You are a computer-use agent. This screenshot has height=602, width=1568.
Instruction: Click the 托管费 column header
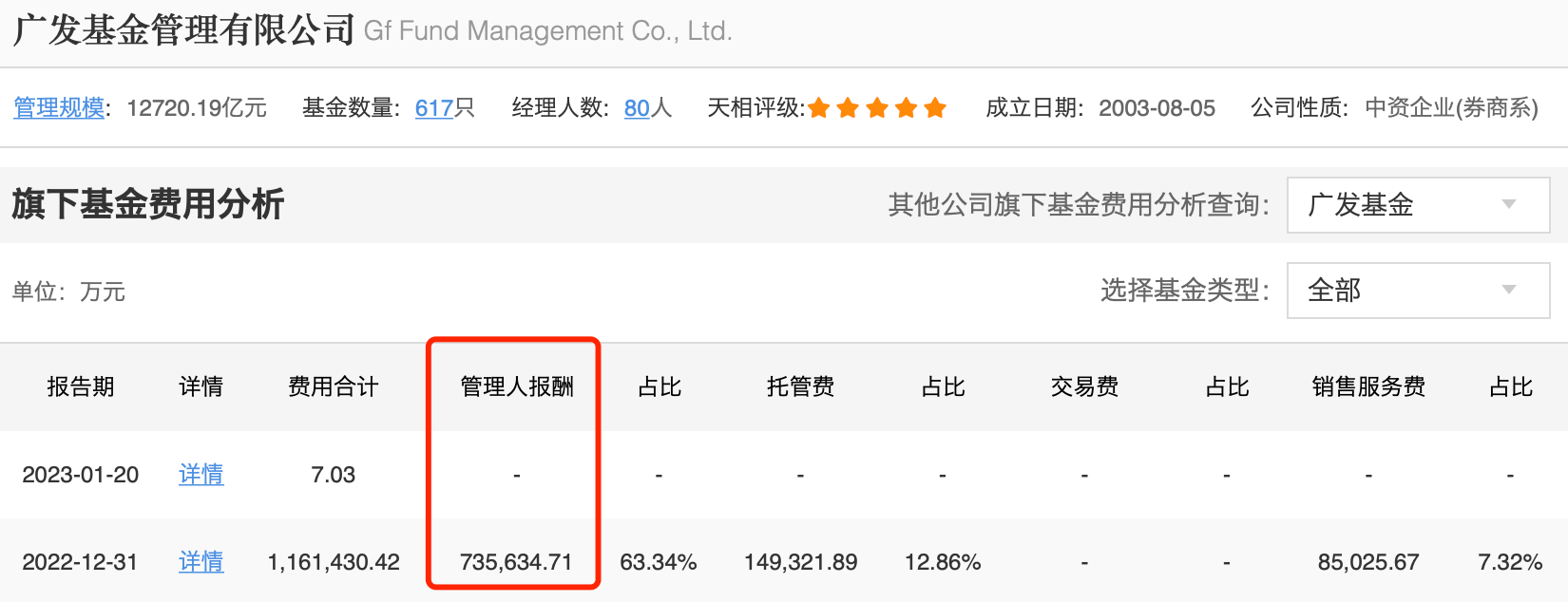[800, 387]
